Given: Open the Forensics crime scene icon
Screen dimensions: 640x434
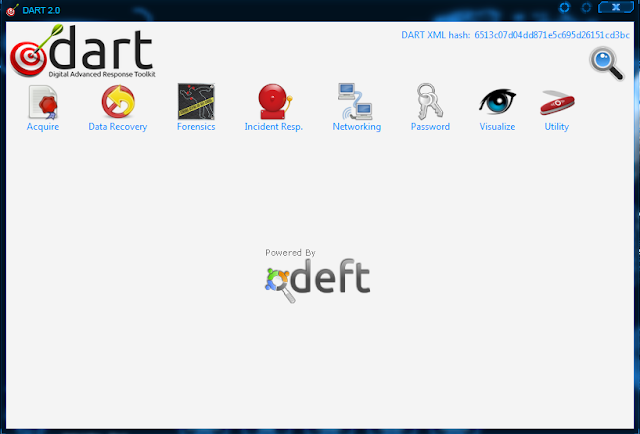Looking at the screenshot, I should (196, 102).
